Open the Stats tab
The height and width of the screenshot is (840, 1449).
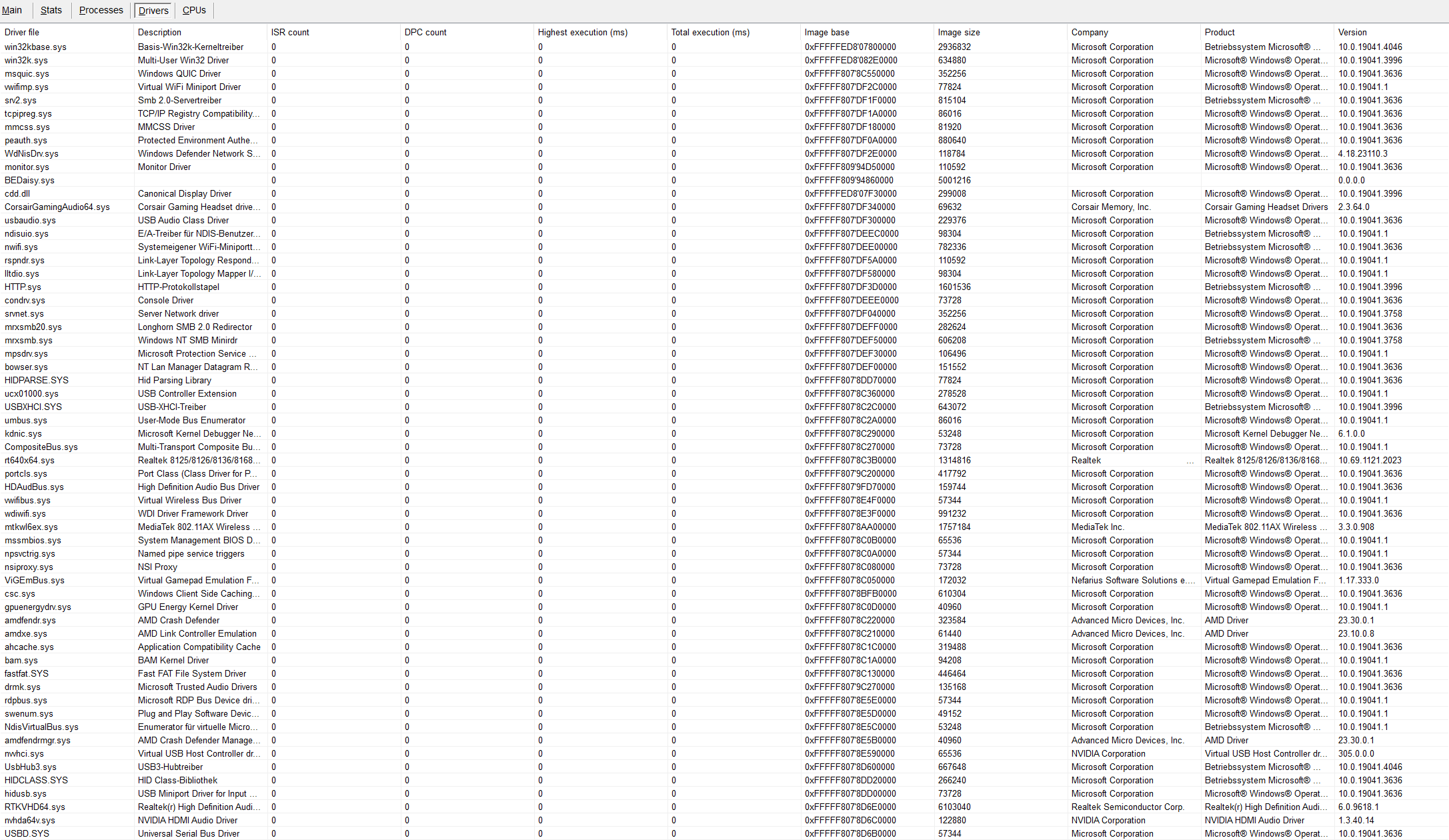tap(51, 10)
